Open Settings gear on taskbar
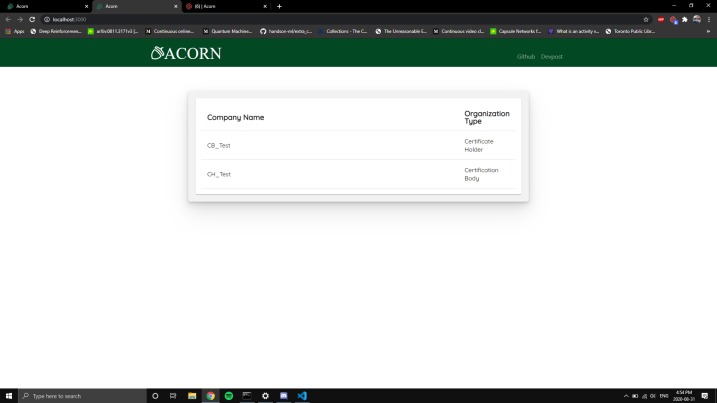 click(265, 396)
